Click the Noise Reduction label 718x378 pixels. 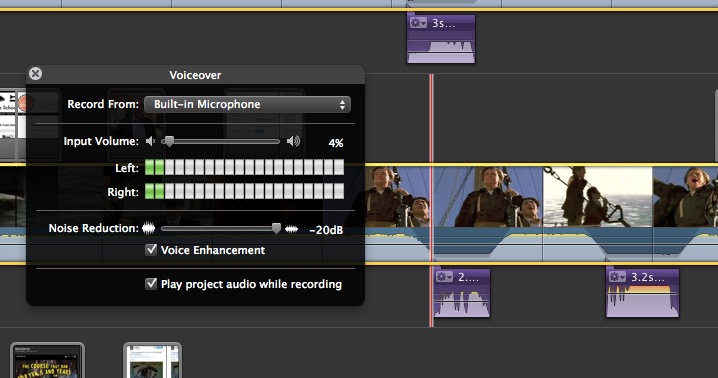coord(93,228)
